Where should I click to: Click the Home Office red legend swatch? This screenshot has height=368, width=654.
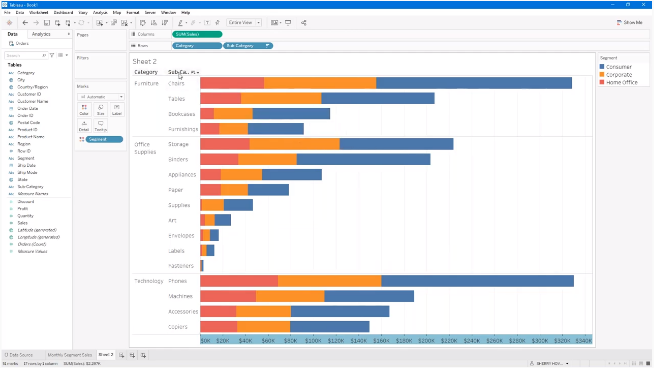click(x=602, y=82)
